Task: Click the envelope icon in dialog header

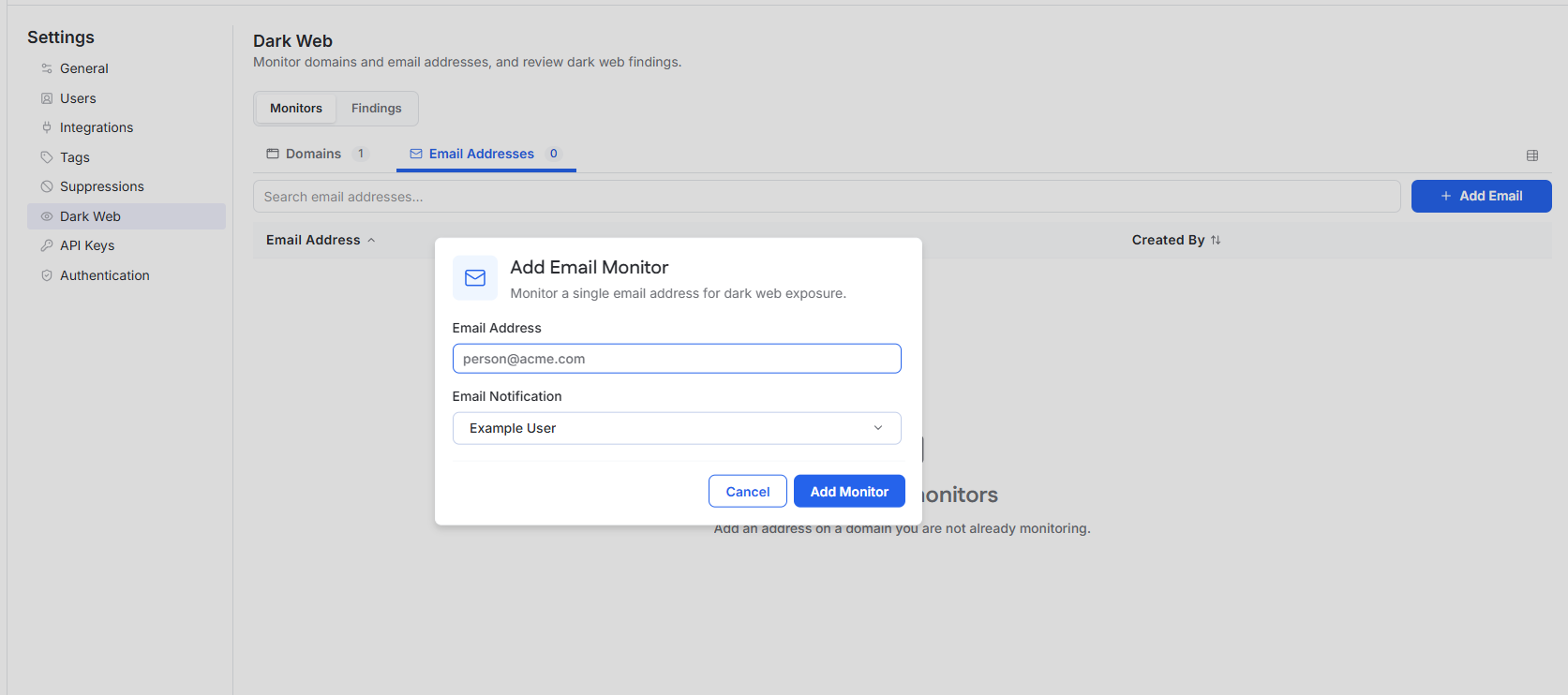Action: pos(475,278)
